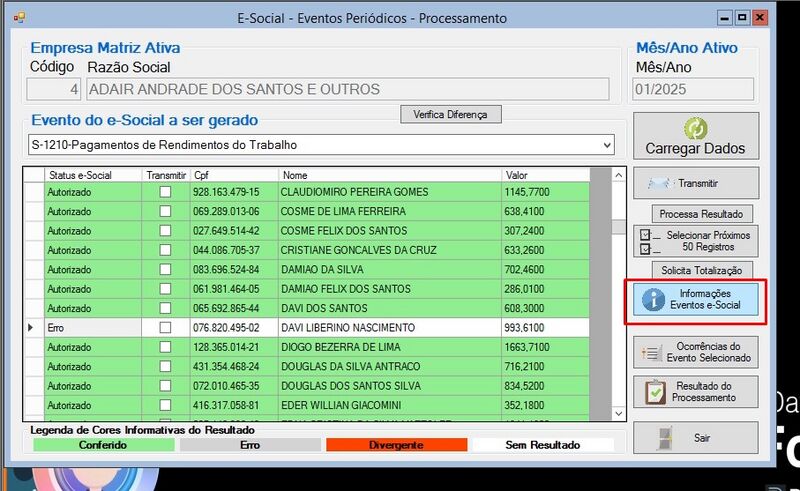Tick Transmitir checkbox for EDER WILLIAN GIACOMINI
800x491 pixels.
165,405
